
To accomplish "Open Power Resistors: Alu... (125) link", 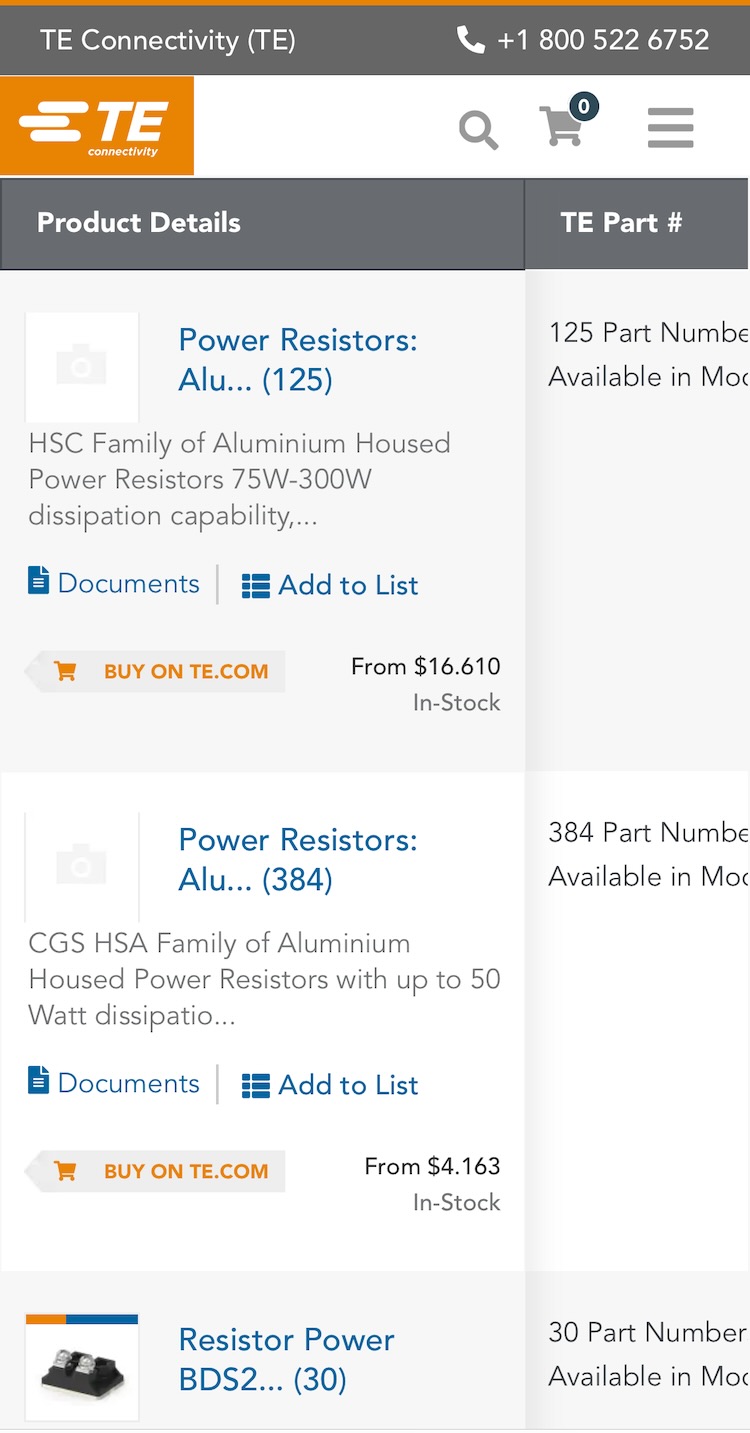I will (x=297, y=360).
